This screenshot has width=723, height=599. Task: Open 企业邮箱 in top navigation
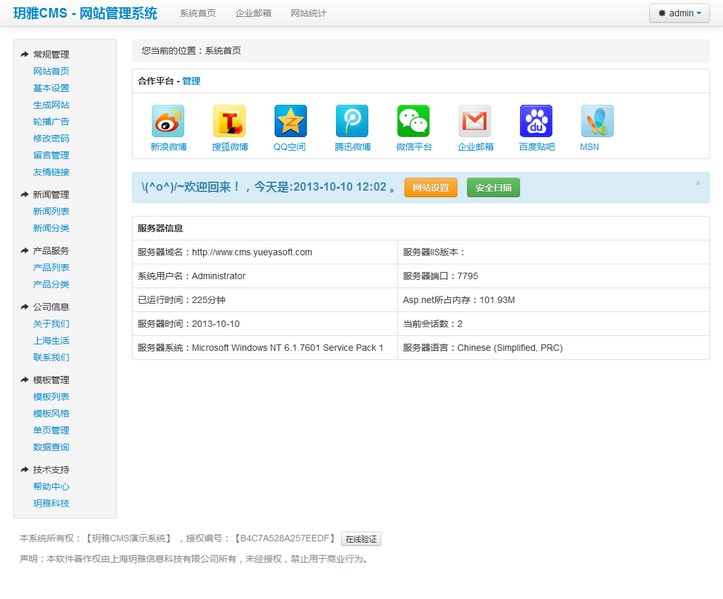[253, 13]
